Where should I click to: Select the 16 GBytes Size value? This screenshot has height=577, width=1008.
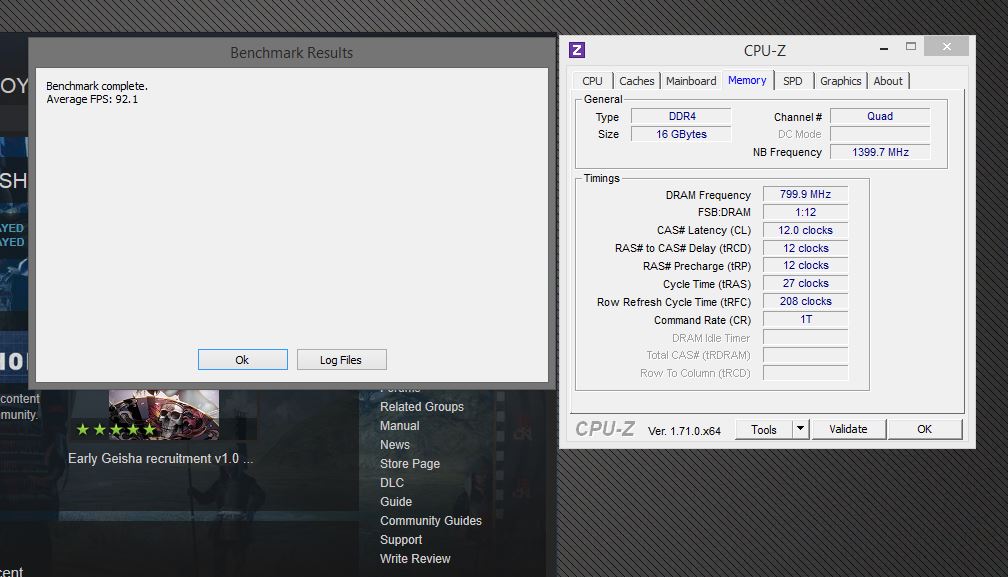[x=681, y=134]
